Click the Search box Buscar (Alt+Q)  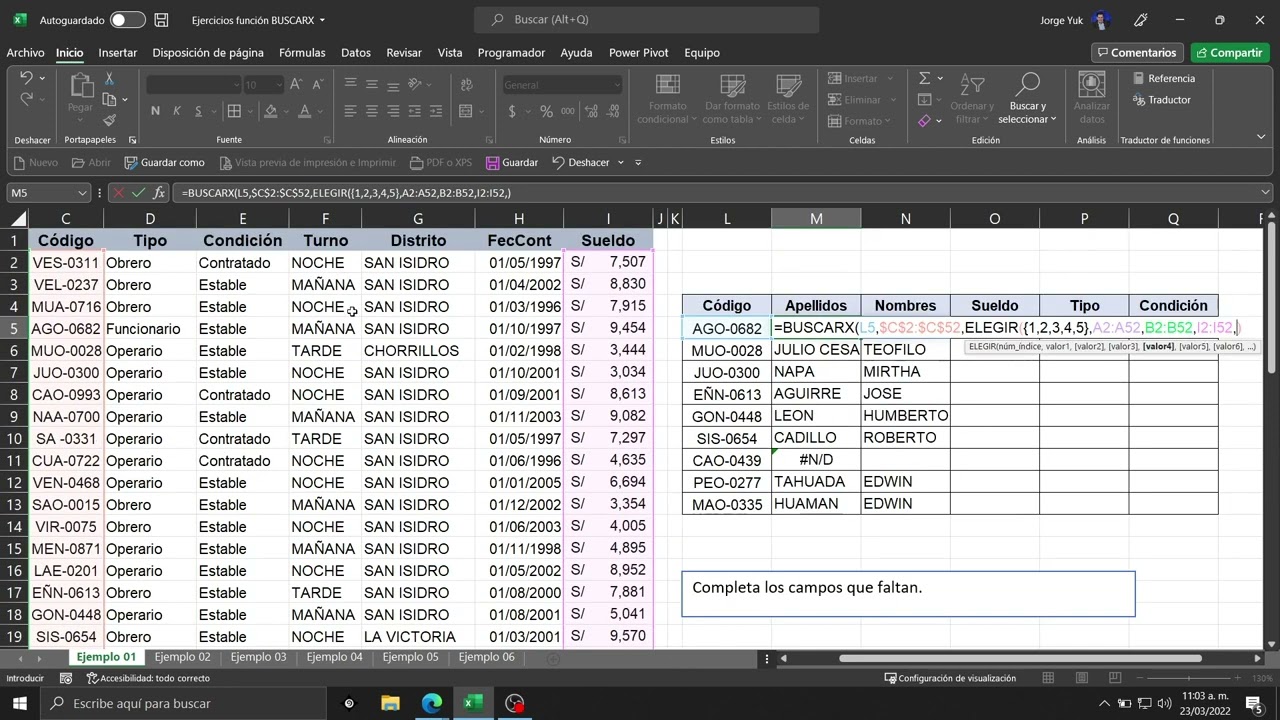[x=646, y=20]
